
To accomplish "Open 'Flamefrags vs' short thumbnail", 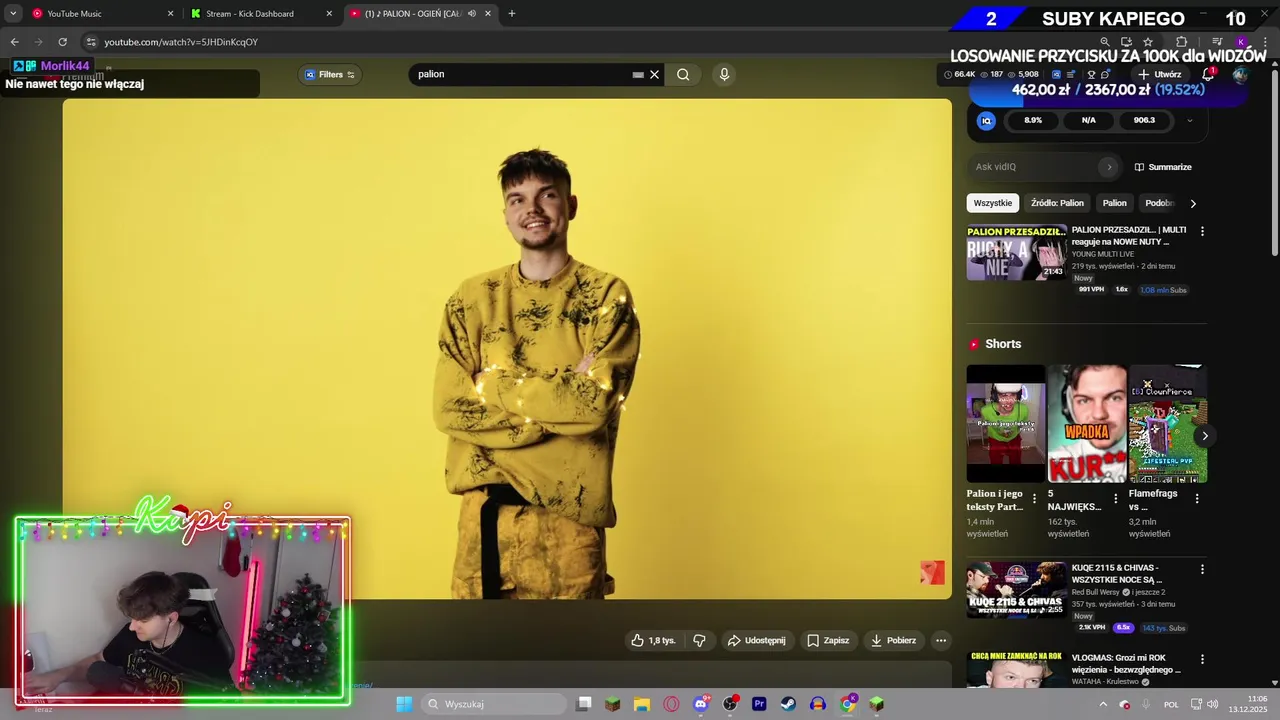I will (x=1168, y=423).
